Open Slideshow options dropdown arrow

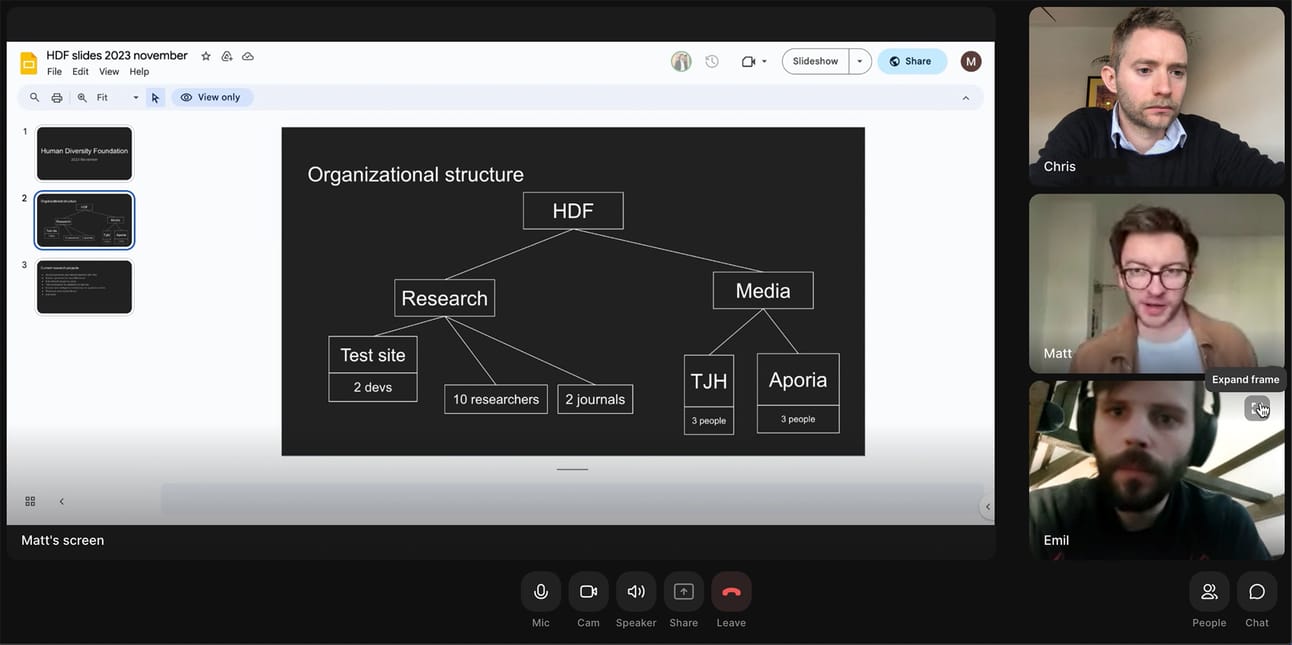pos(860,61)
